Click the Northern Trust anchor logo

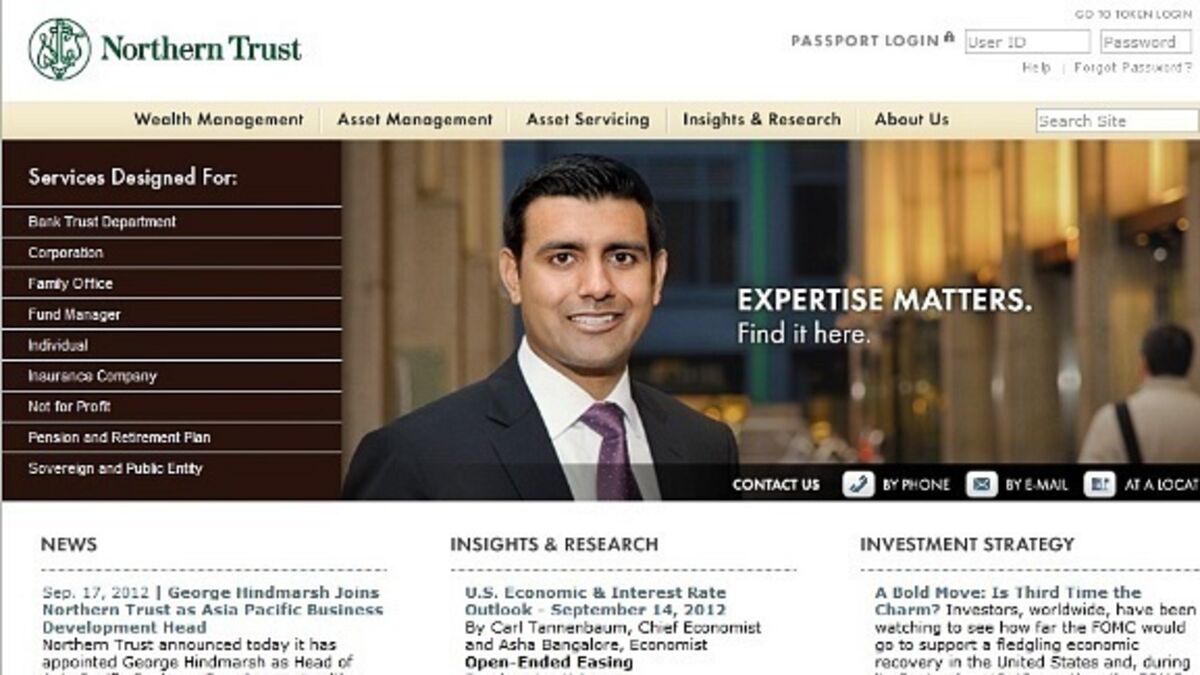pos(60,49)
